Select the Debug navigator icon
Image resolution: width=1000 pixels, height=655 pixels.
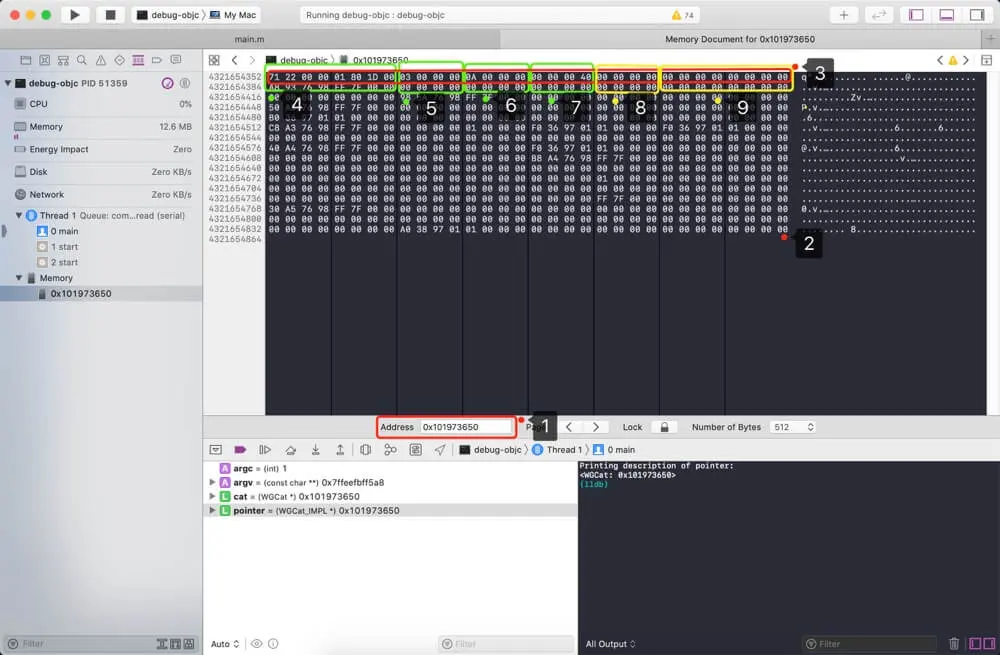(138, 60)
